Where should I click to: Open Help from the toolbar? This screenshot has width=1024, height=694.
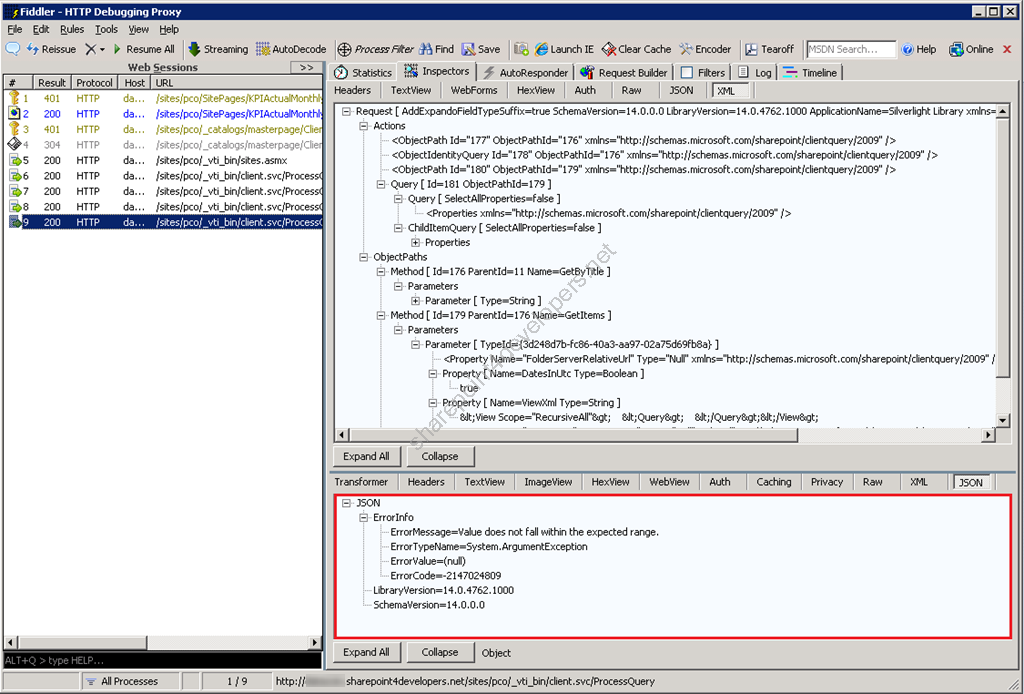click(919, 49)
